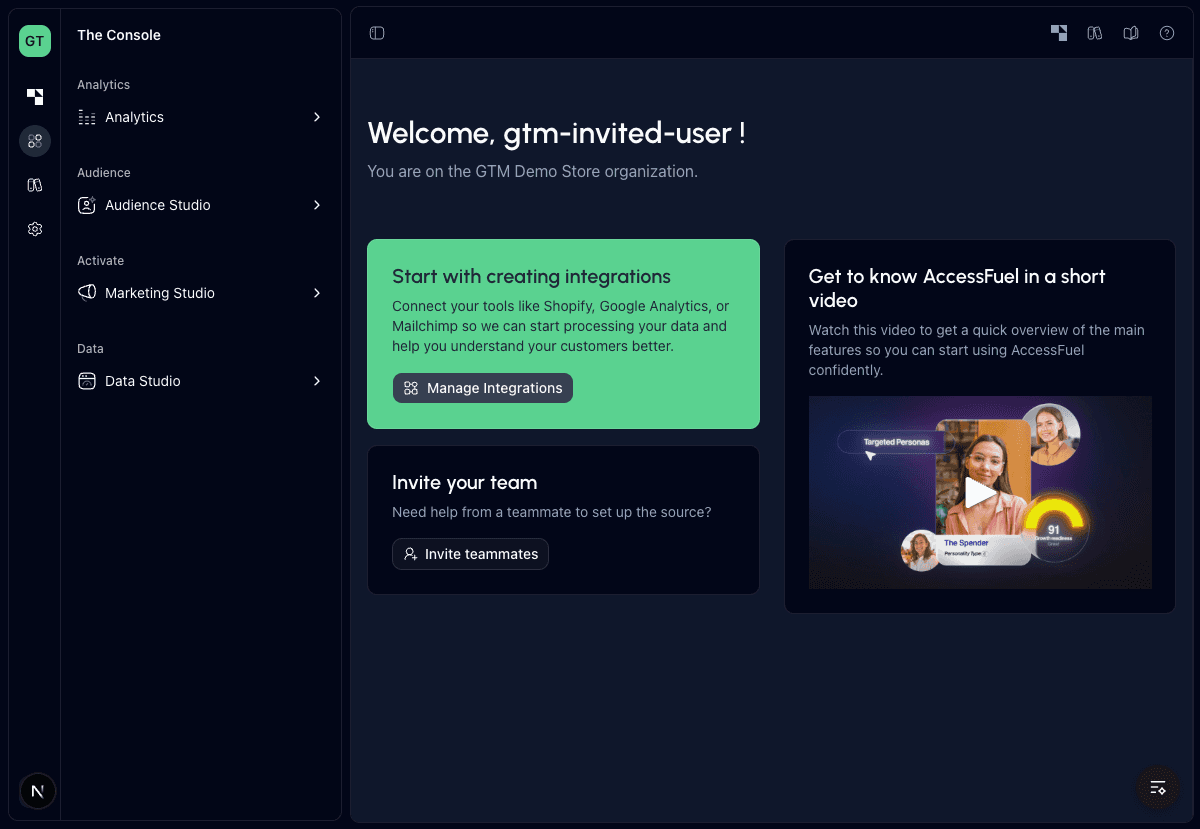Screen dimensions: 1200x829
Task: Click the Invite teammates button
Action: (470, 553)
